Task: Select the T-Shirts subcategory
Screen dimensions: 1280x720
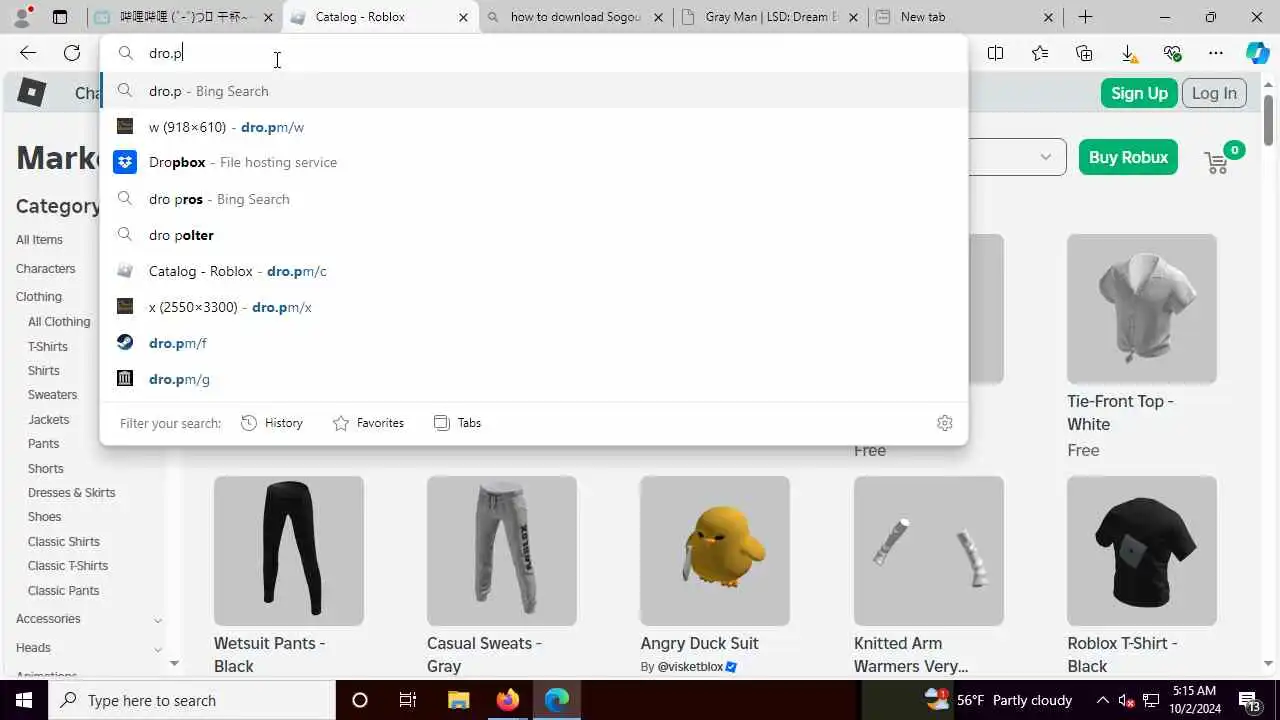Action: pos(48,347)
